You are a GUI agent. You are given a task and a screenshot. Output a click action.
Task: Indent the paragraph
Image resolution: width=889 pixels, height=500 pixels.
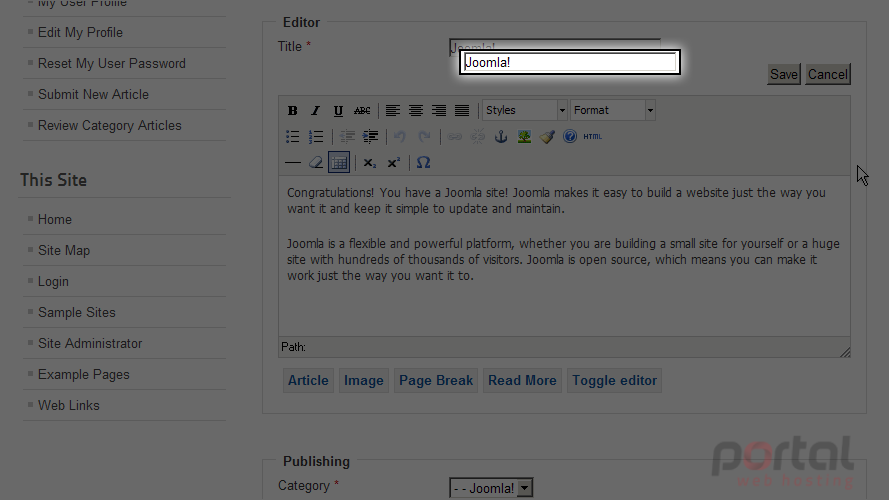(x=370, y=137)
